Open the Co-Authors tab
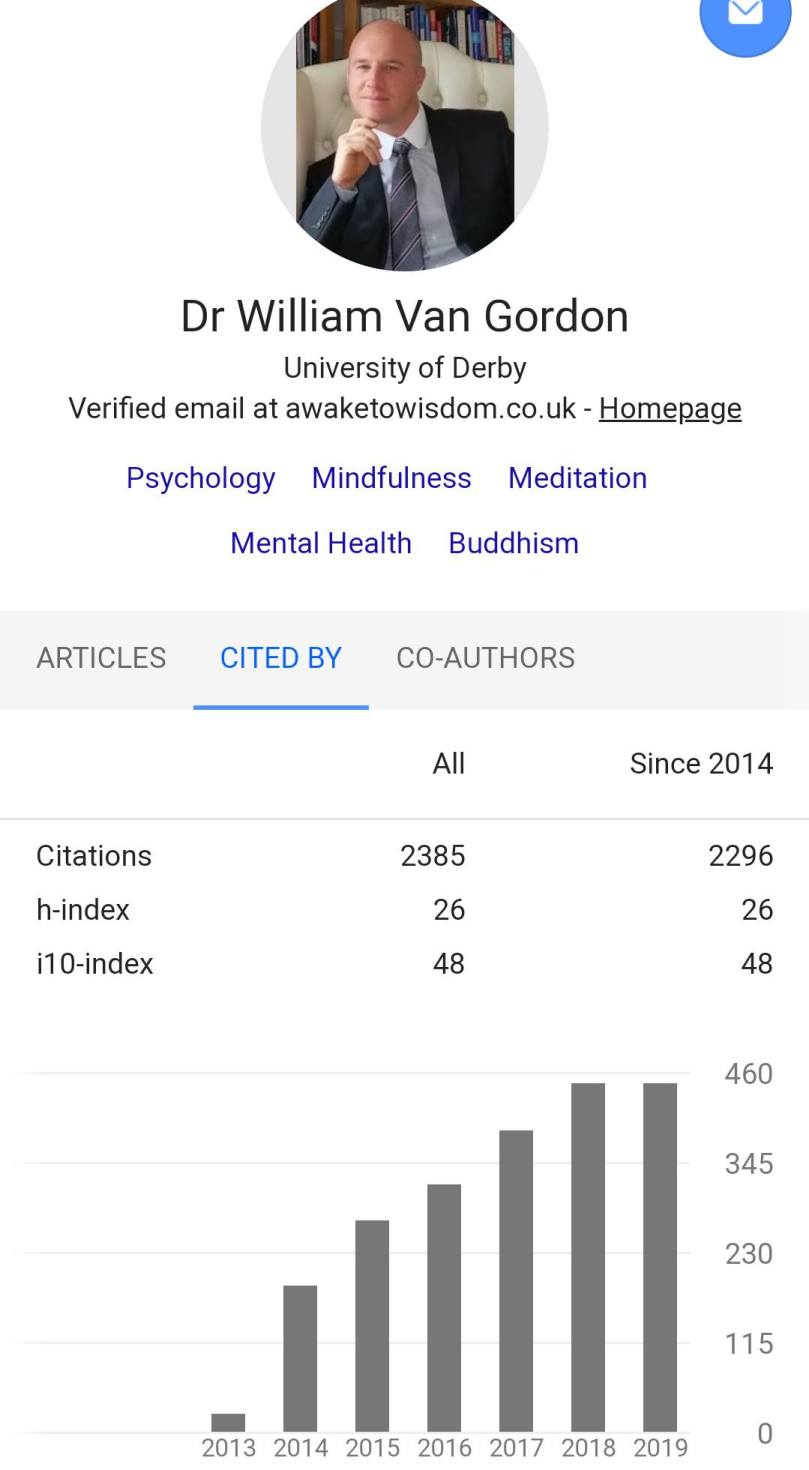Image resolution: width=809 pixels, height=1470 pixels. pos(485,658)
